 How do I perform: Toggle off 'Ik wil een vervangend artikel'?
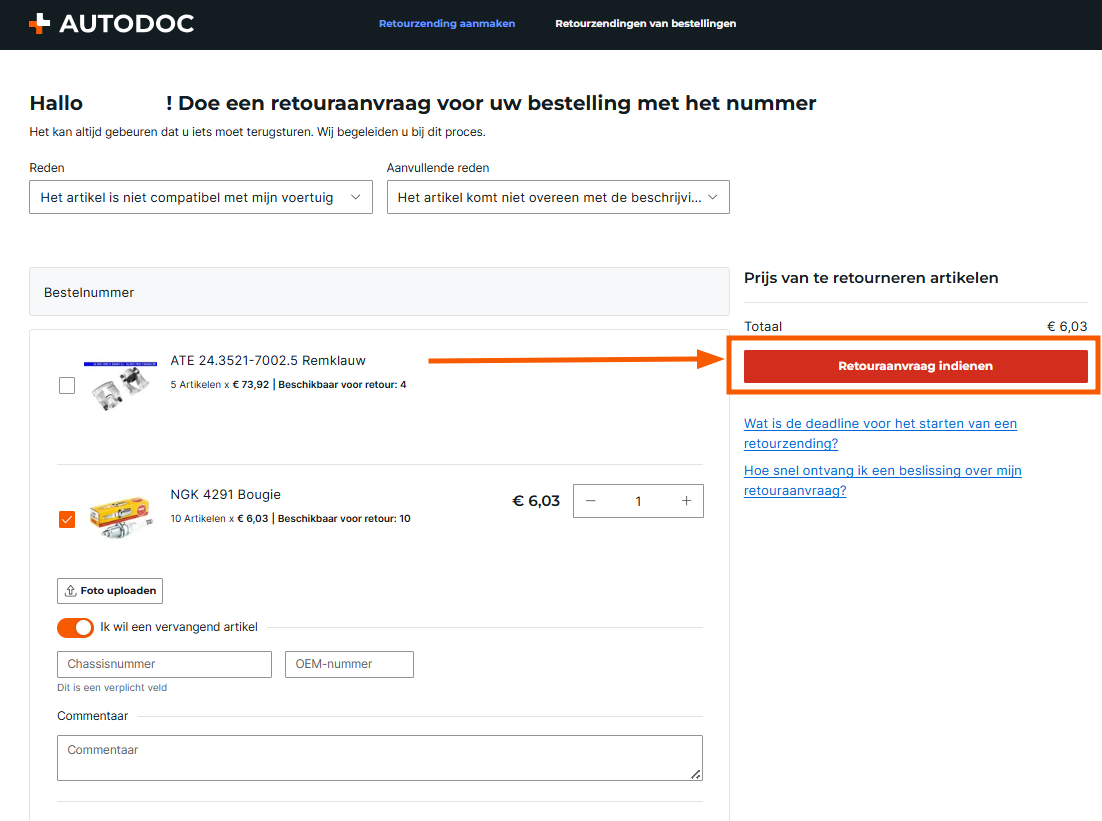75,628
